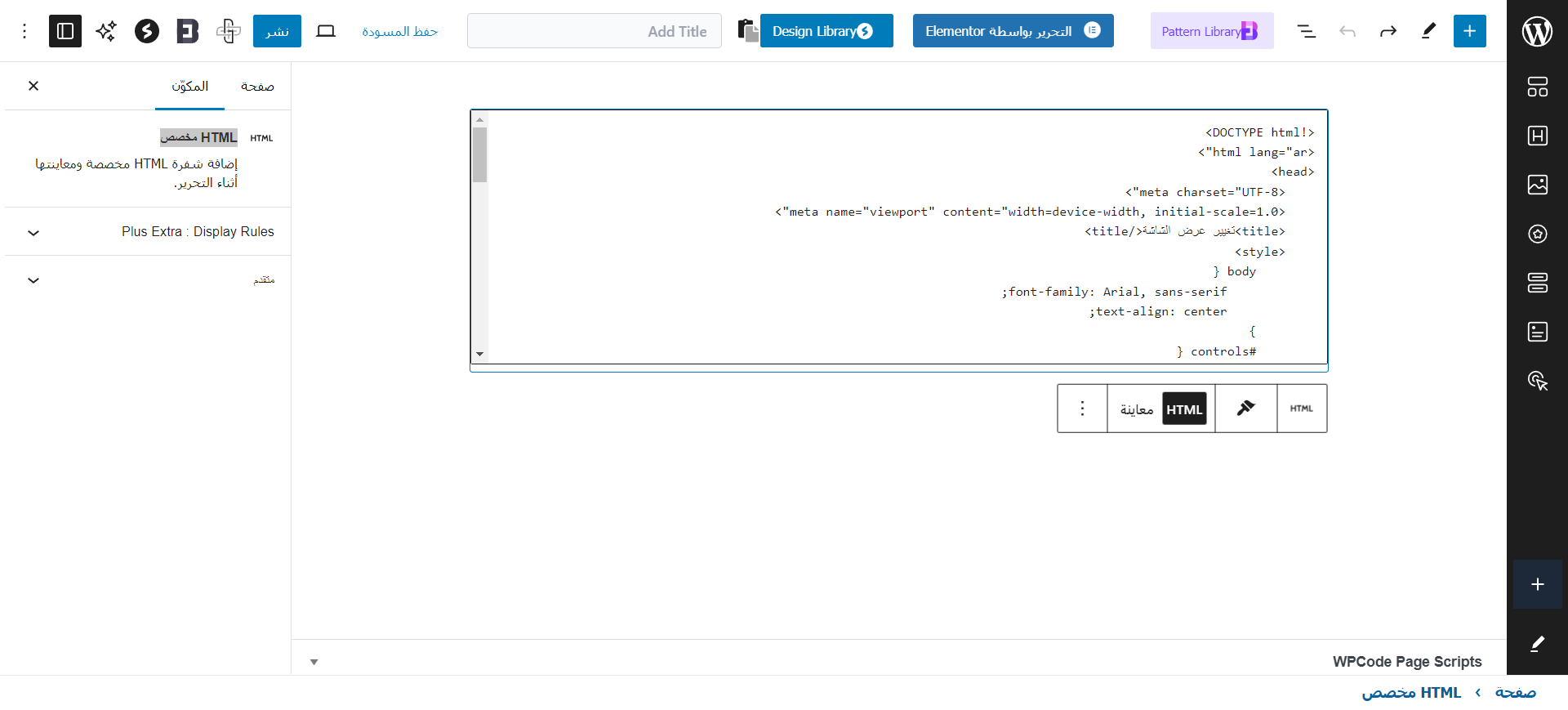Image resolution: width=1568 pixels, height=710 pixels.
Task: Click the WordPress logo icon
Action: tap(1537, 31)
